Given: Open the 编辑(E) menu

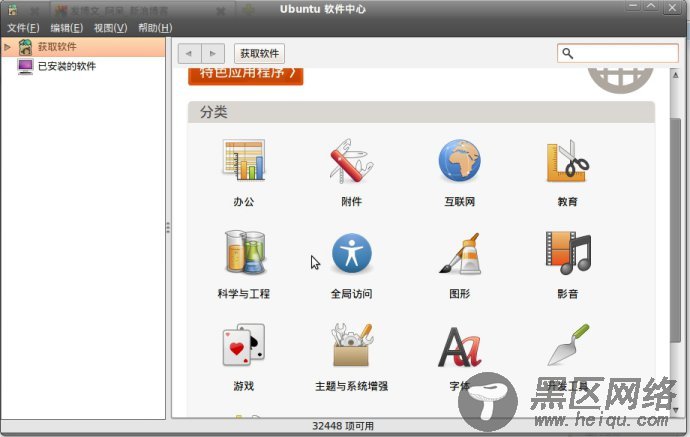Looking at the screenshot, I should click(x=66, y=28).
